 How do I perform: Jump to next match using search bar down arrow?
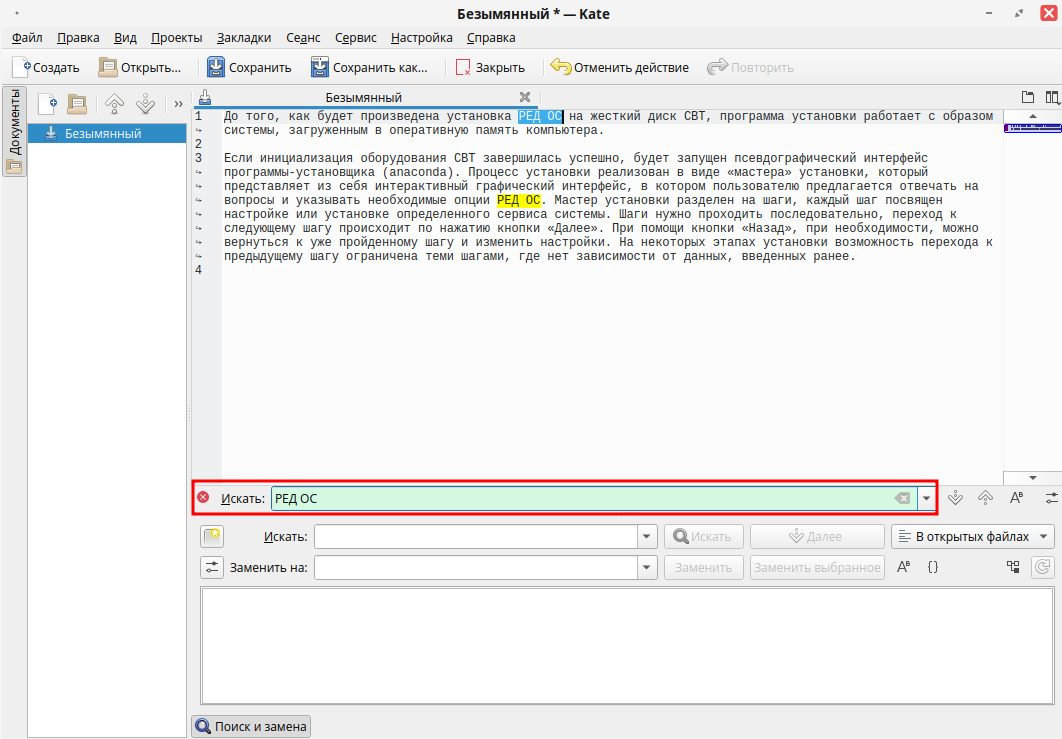(x=955, y=498)
